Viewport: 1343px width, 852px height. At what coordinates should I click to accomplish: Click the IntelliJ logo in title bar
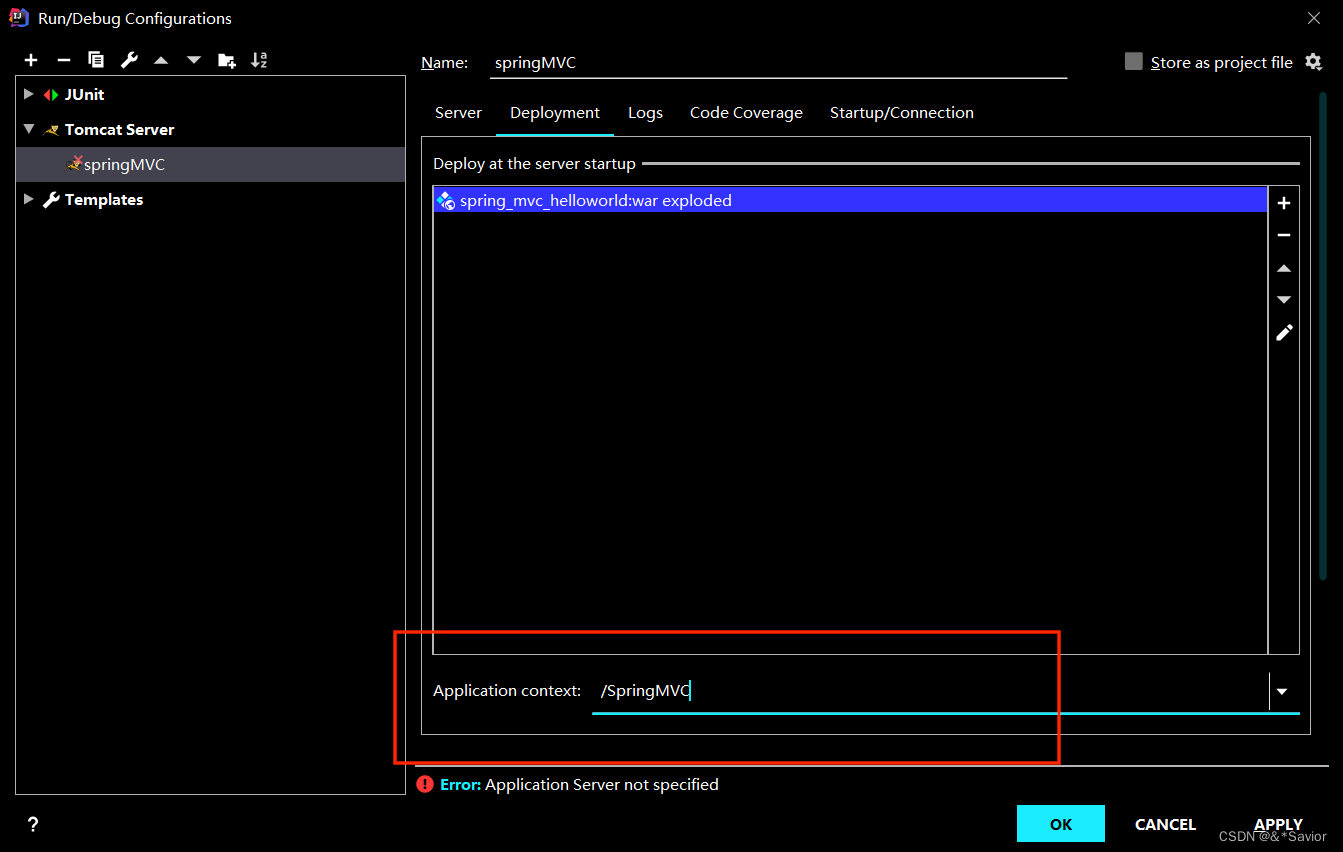19,17
